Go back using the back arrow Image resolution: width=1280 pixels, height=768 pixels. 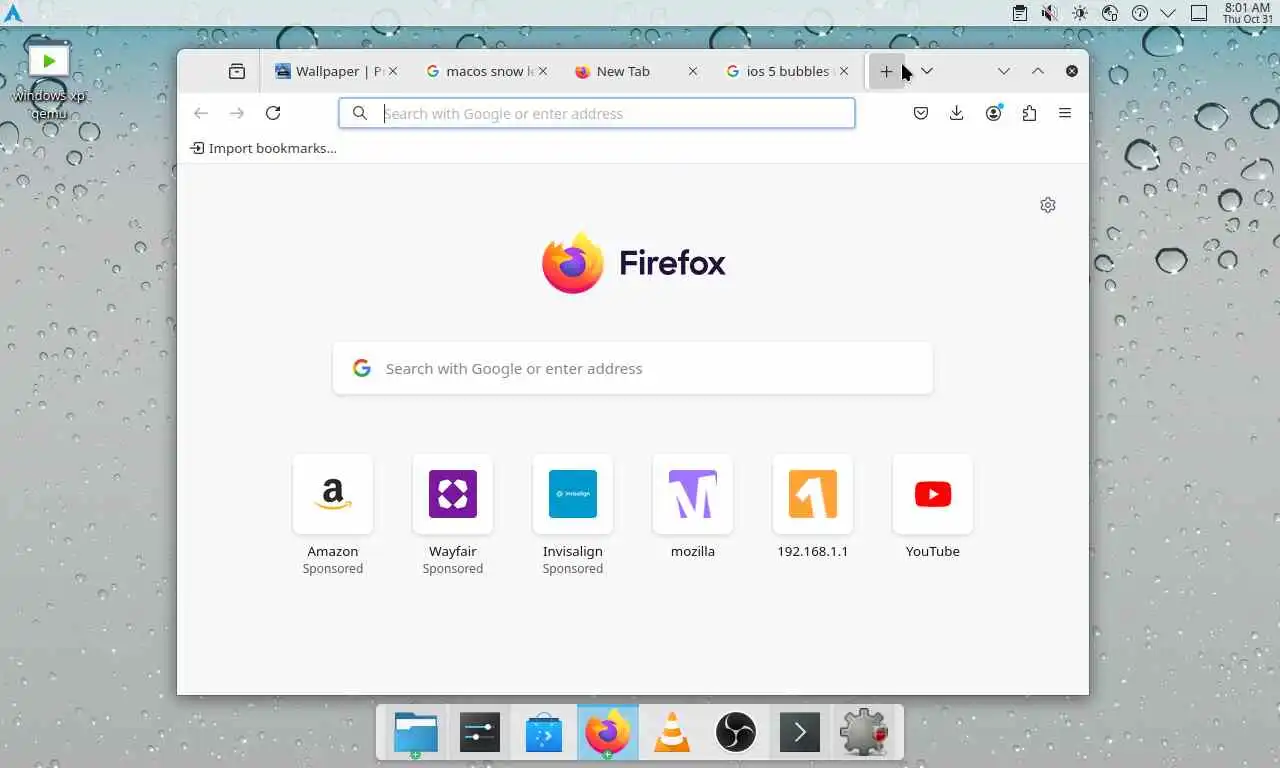point(201,113)
